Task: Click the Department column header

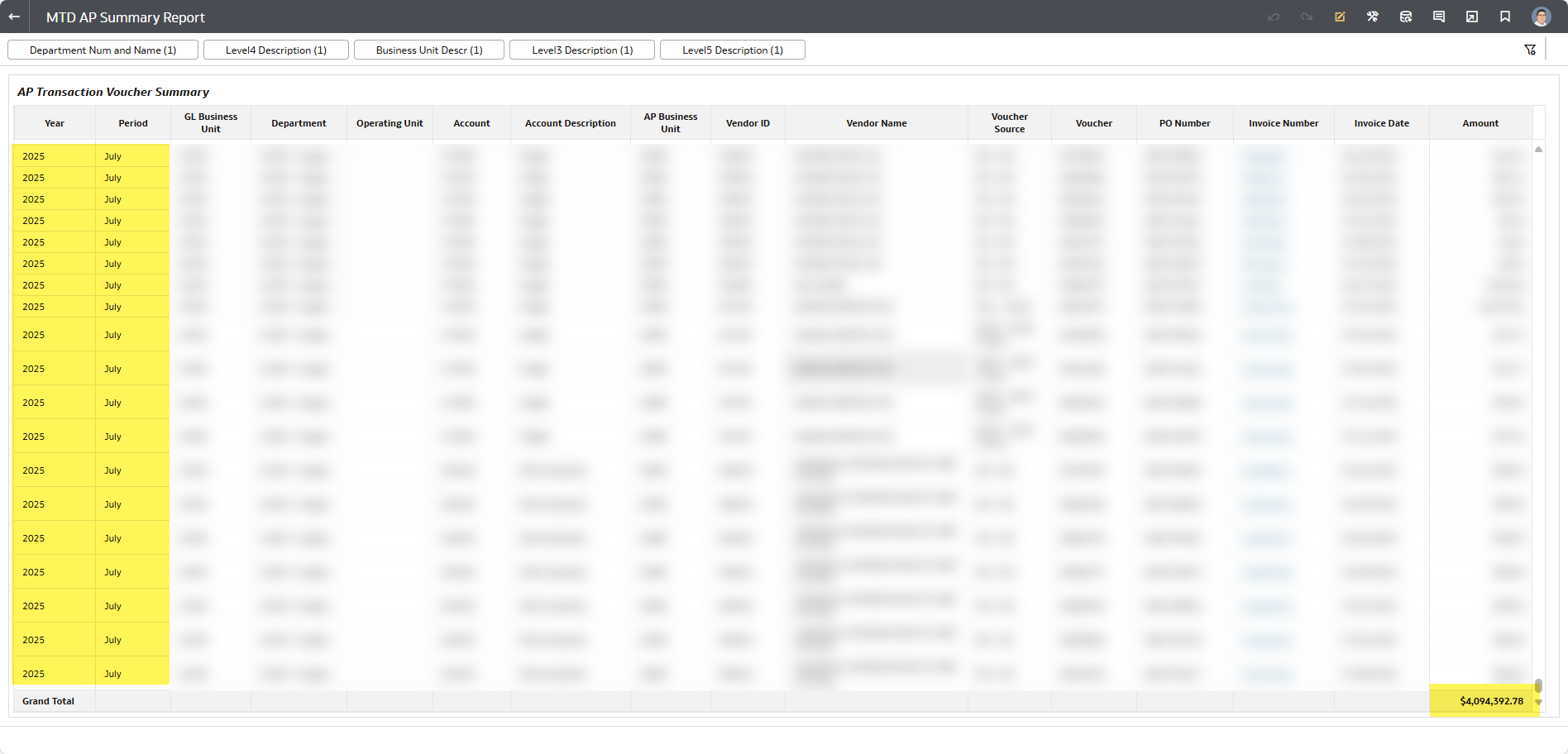Action: pyautogui.click(x=299, y=123)
